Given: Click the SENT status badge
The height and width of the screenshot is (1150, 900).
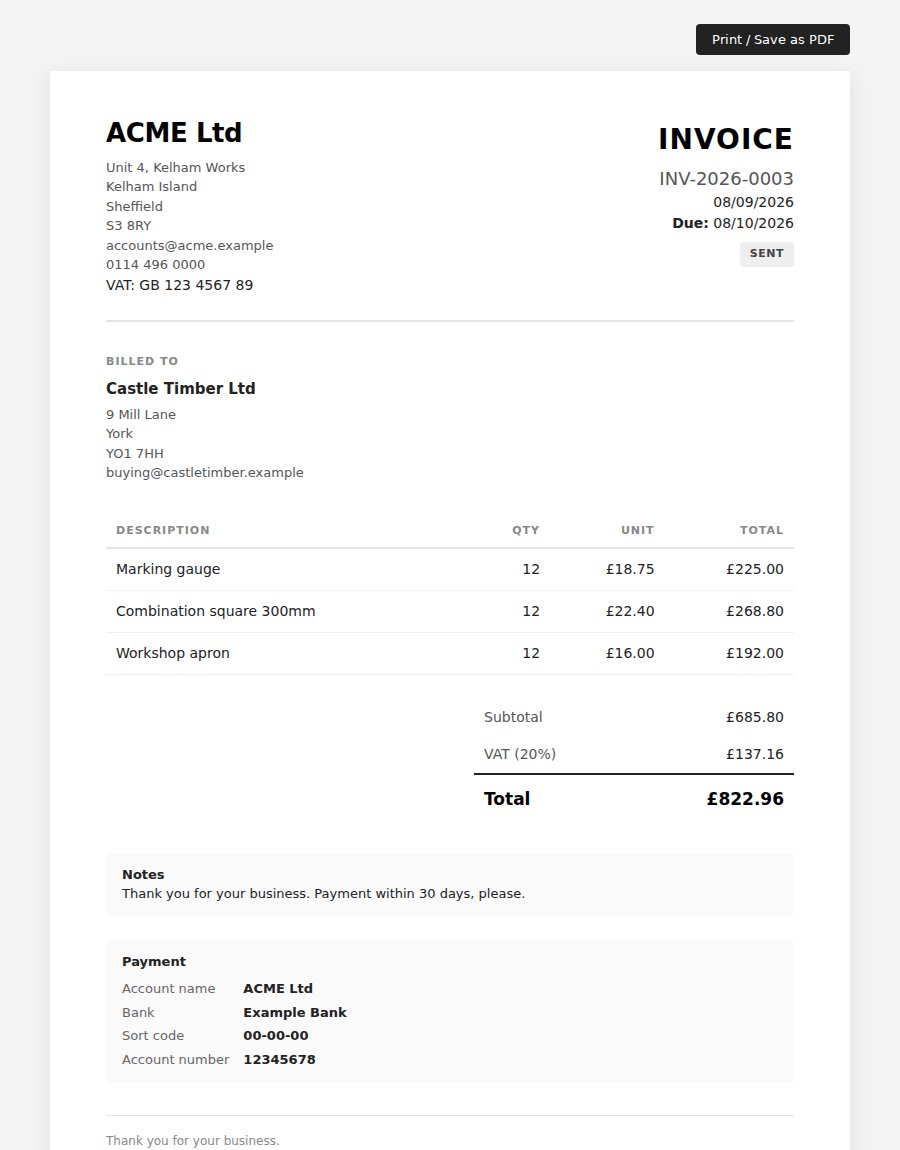Looking at the screenshot, I should [767, 254].
